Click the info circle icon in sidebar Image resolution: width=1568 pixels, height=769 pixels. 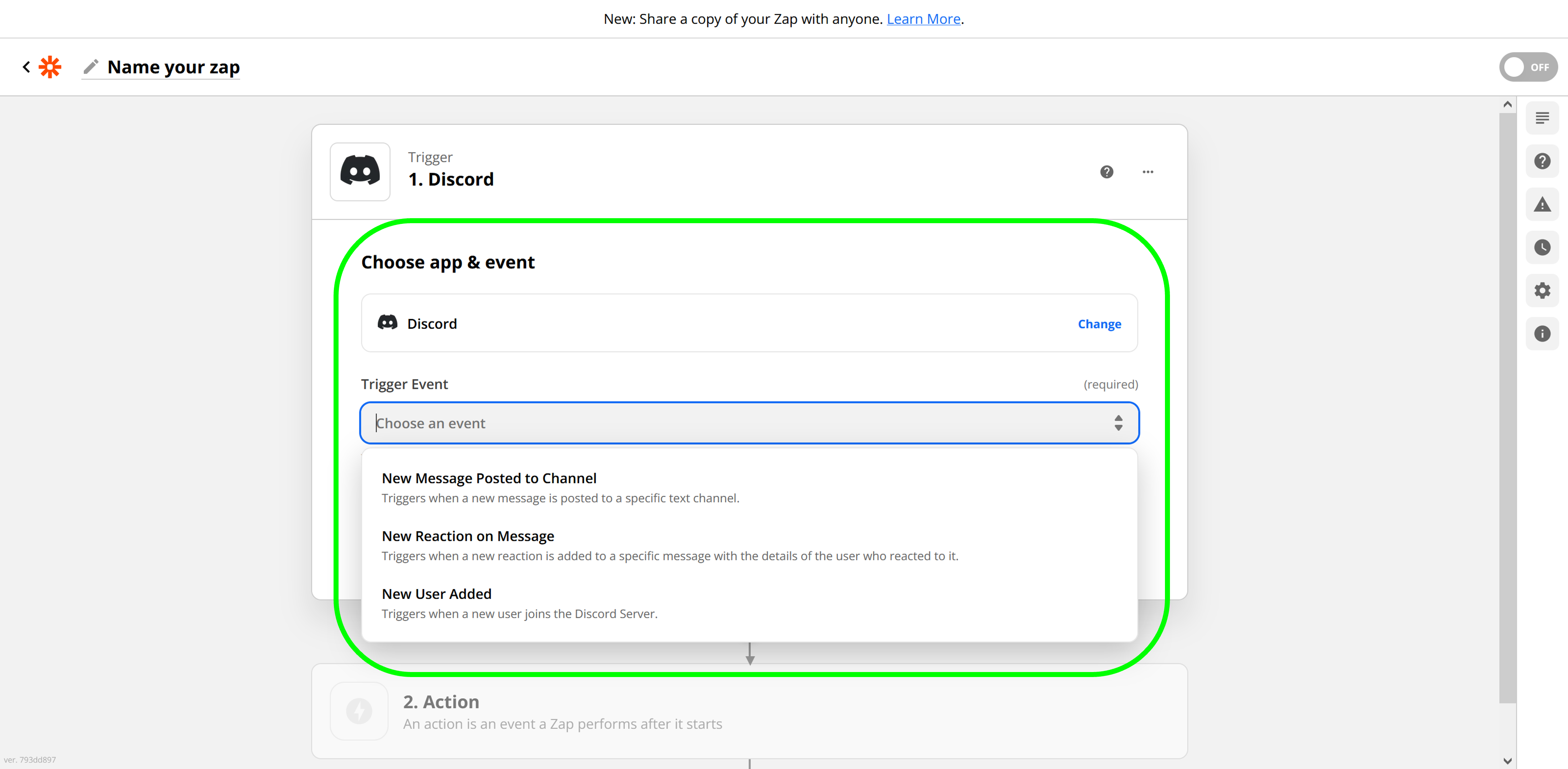[x=1542, y=334]
